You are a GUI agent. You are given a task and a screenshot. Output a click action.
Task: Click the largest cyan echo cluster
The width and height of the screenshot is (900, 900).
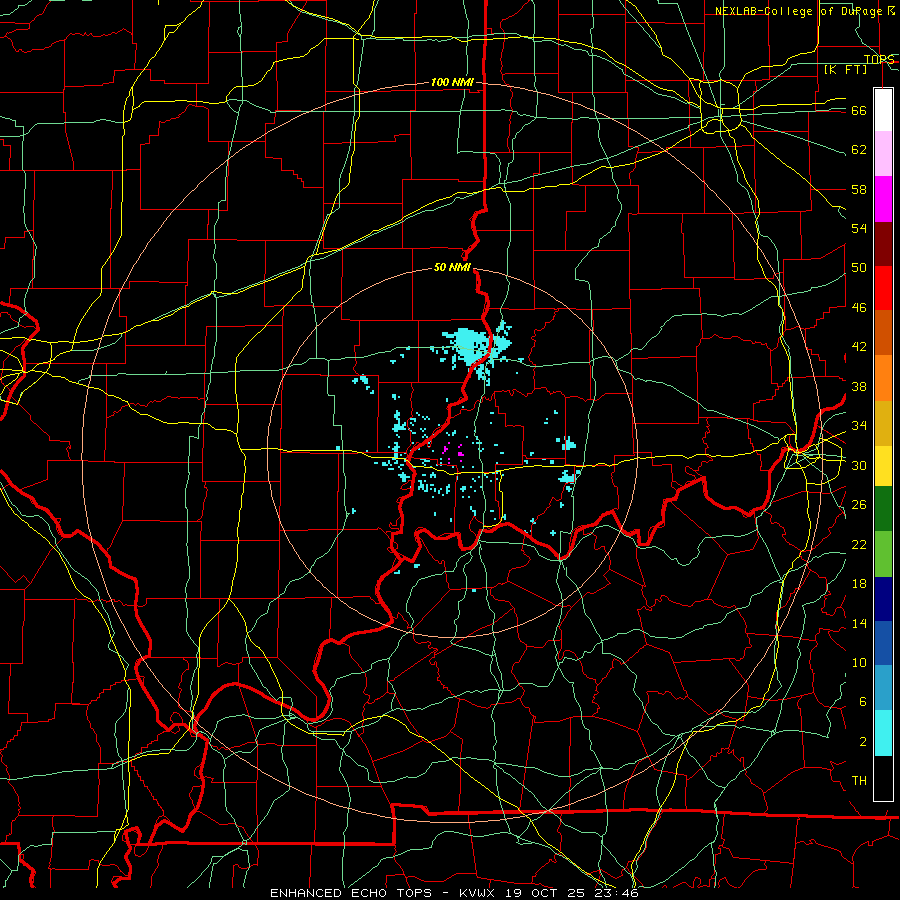pyautogui.click(x=471, y=346)
